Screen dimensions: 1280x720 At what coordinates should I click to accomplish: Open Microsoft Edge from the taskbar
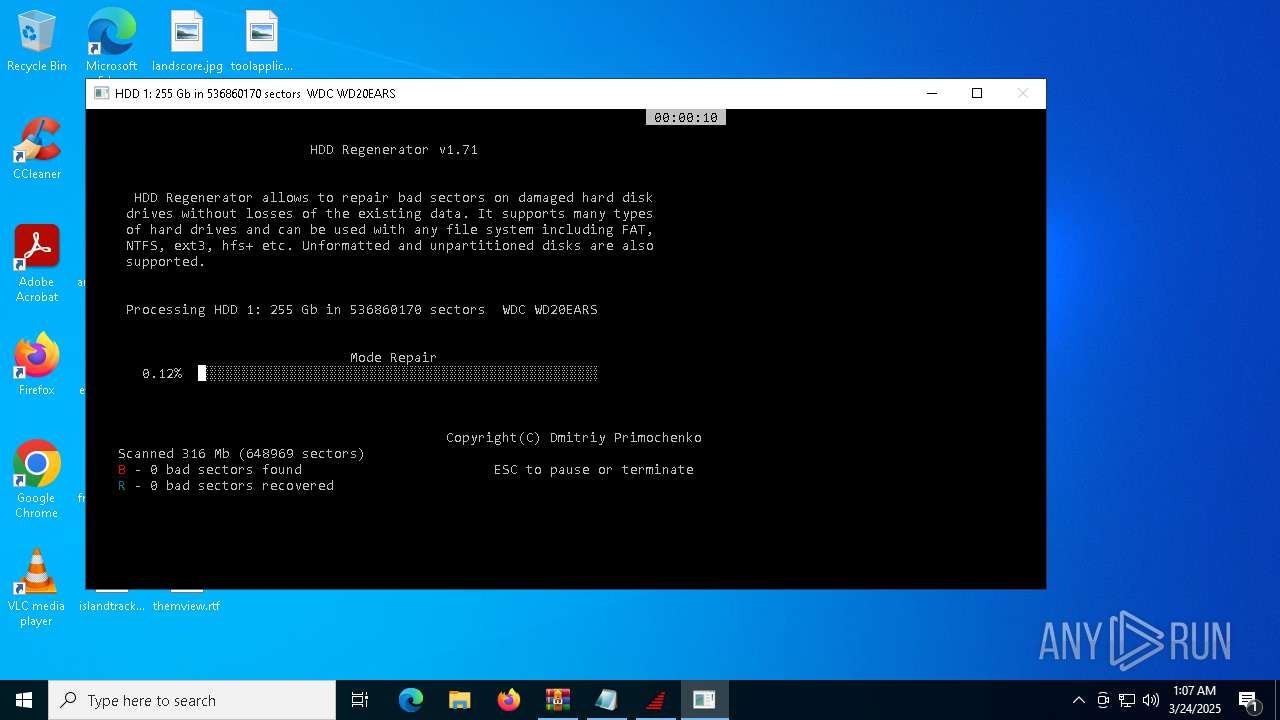(411, 700)
